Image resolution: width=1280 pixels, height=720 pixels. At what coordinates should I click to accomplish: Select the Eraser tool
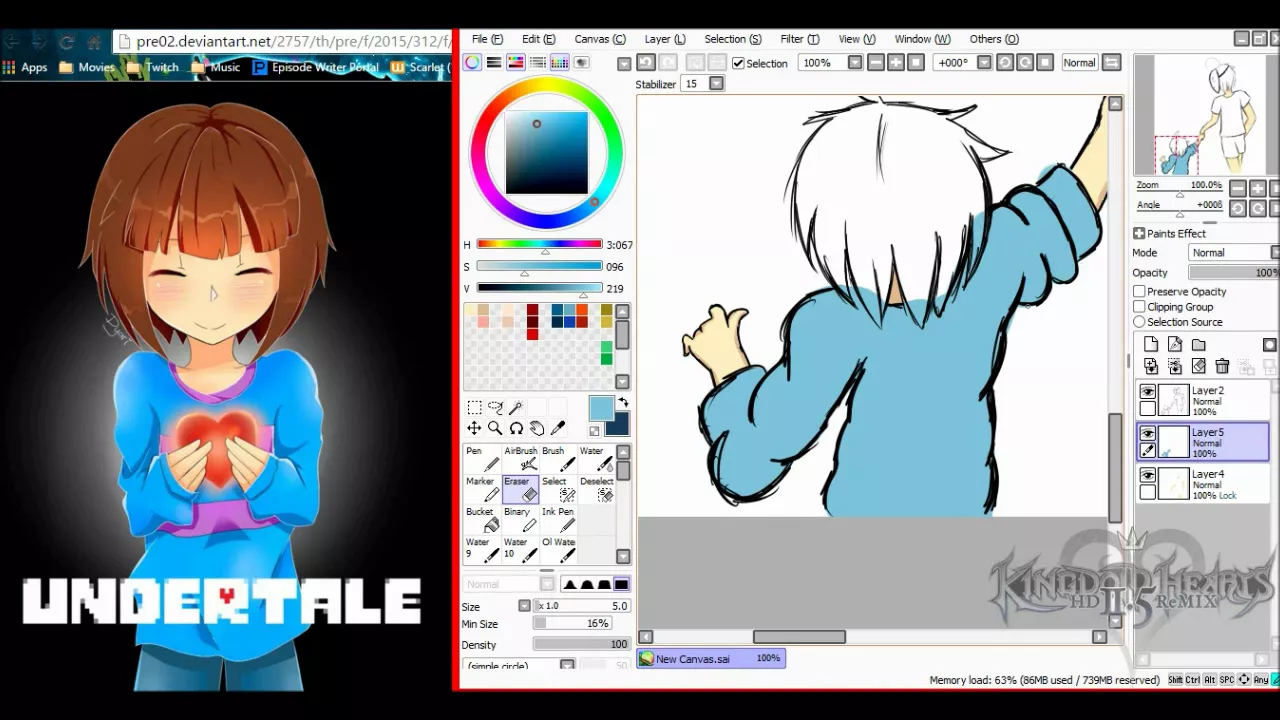point(520,489)
